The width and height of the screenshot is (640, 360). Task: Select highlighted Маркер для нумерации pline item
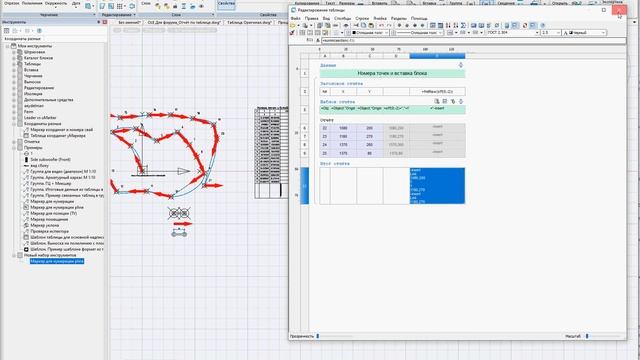tap(57, 261)
